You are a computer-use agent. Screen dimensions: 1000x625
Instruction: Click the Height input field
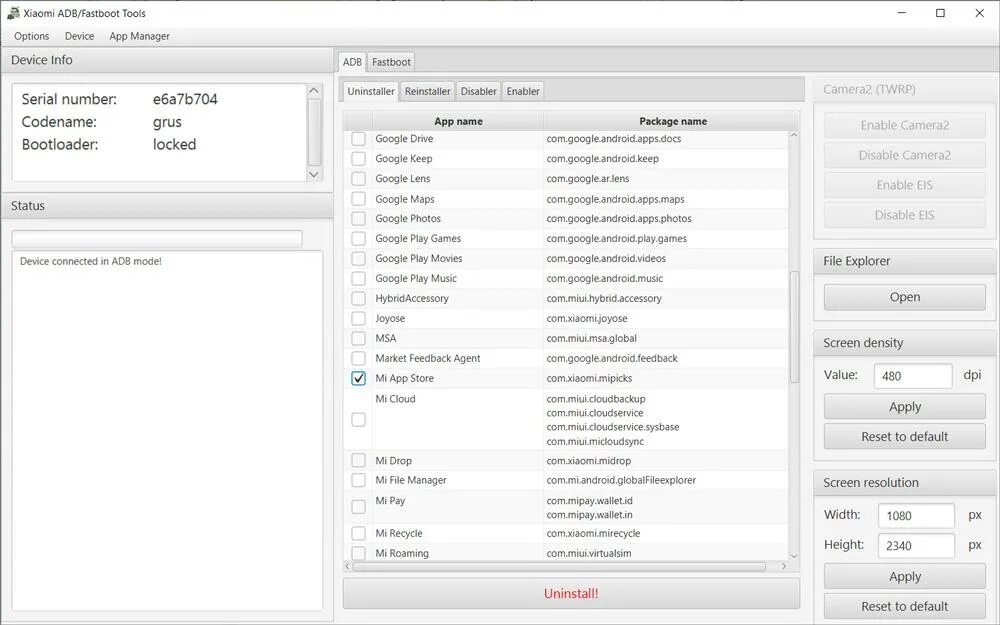916,545
